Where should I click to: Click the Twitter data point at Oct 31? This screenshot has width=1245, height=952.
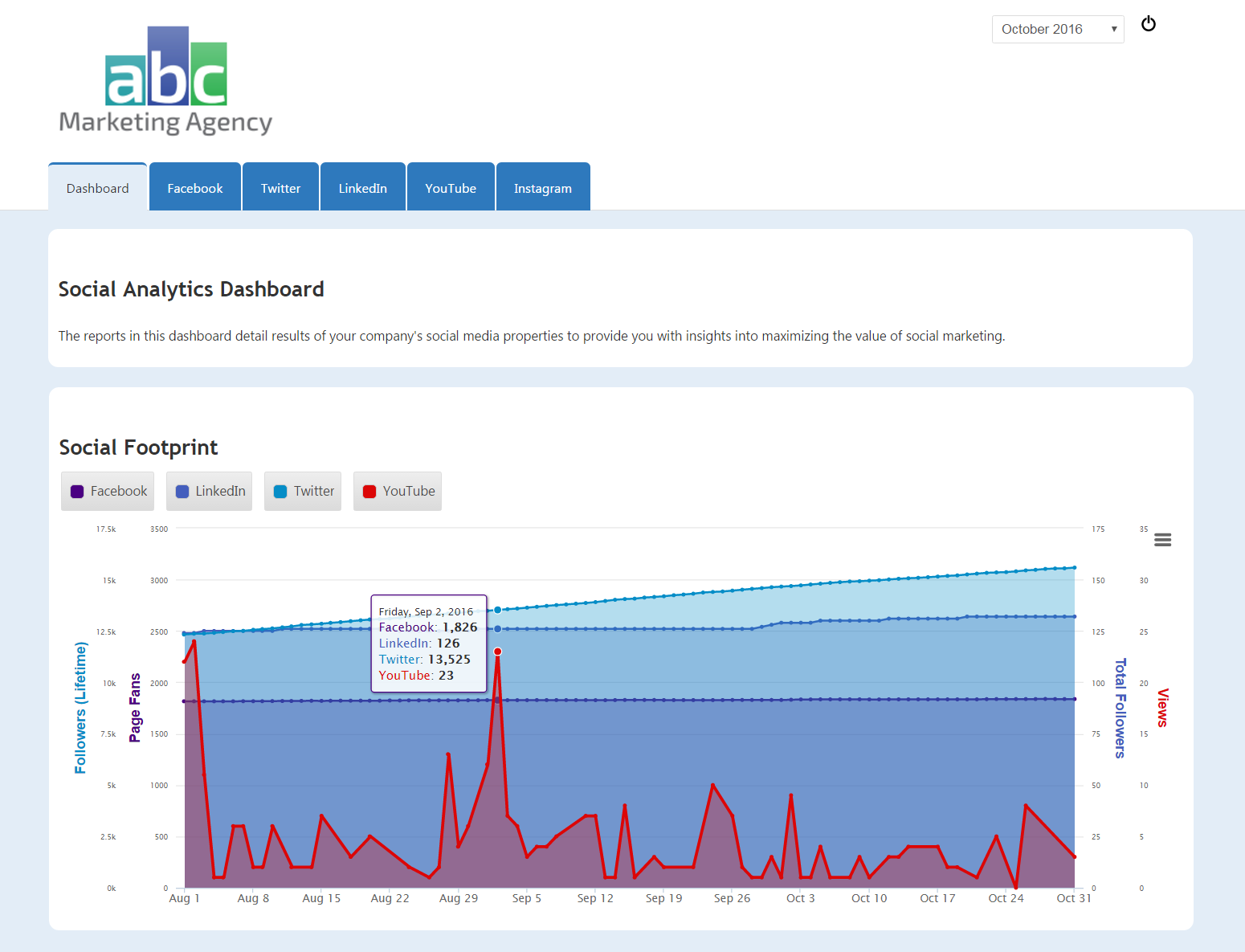coord(1075,568)
